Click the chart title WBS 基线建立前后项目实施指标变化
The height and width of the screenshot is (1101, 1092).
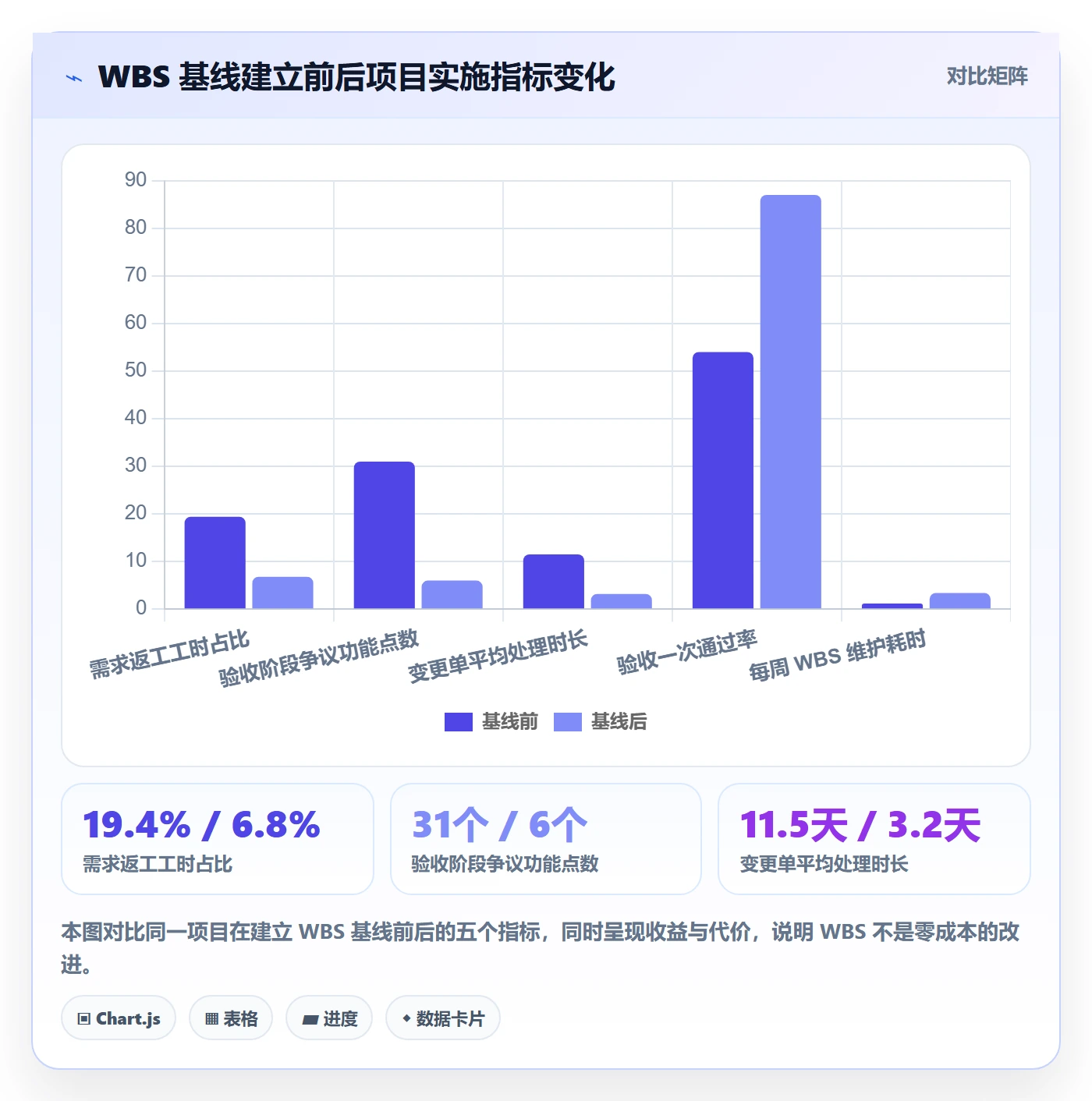click(356, 77)
